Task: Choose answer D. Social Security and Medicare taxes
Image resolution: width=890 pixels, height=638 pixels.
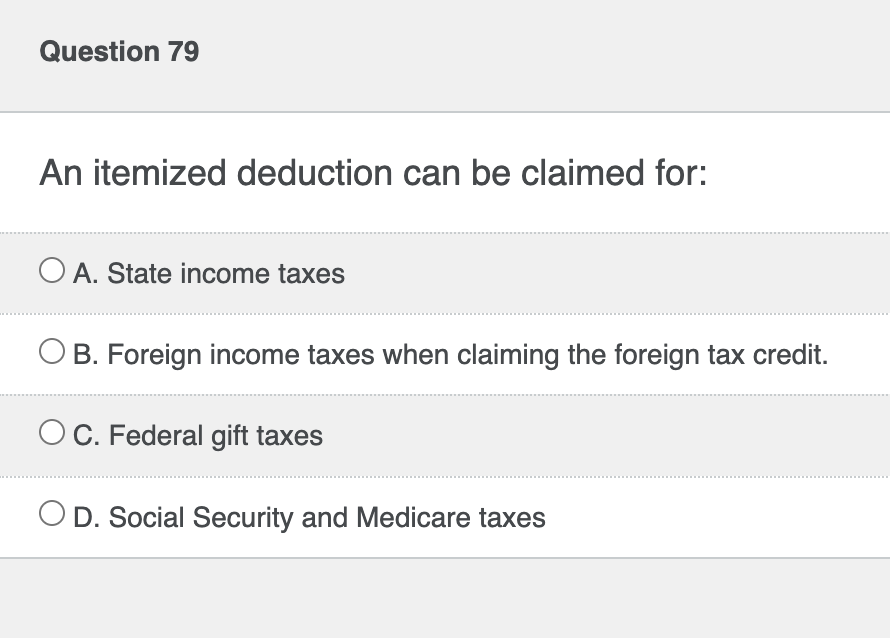Action: click(x=309, y=518)
